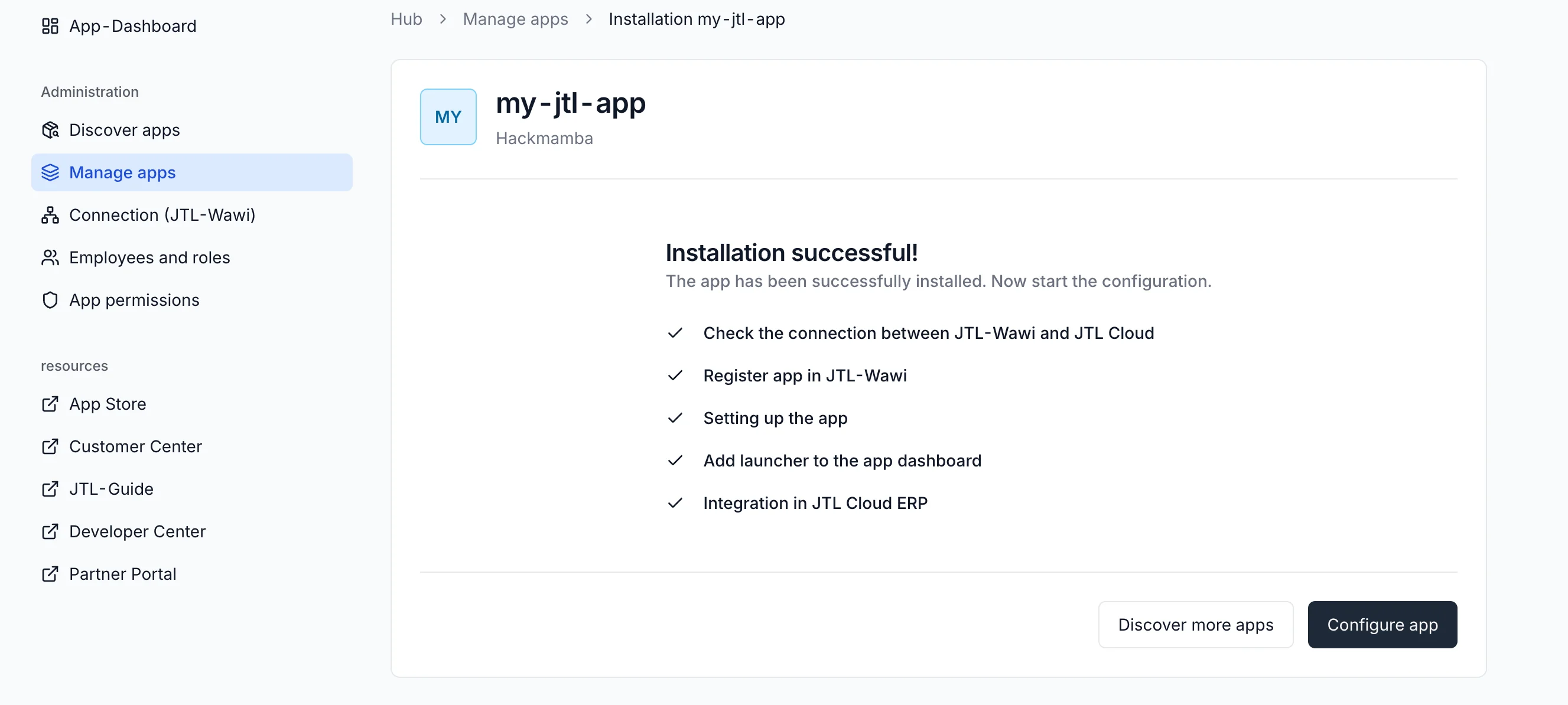This screenshot has width=1568, height=705.
Task: Click the Discover apps package icon
Action: coord(50,130)
